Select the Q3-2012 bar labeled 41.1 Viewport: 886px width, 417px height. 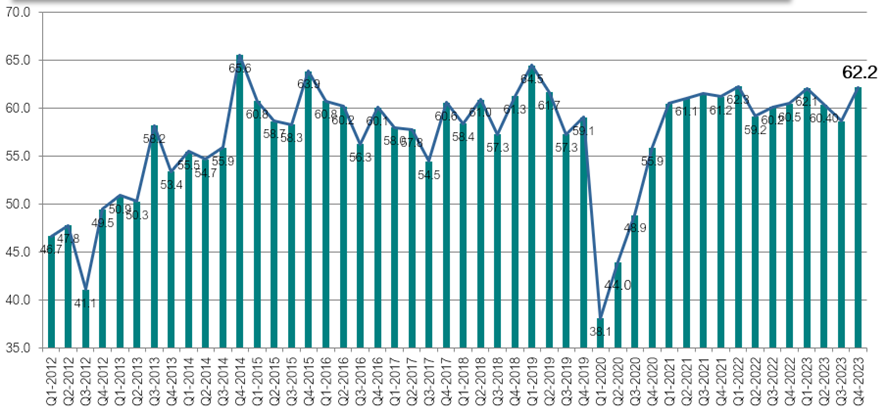click(85, 318)
